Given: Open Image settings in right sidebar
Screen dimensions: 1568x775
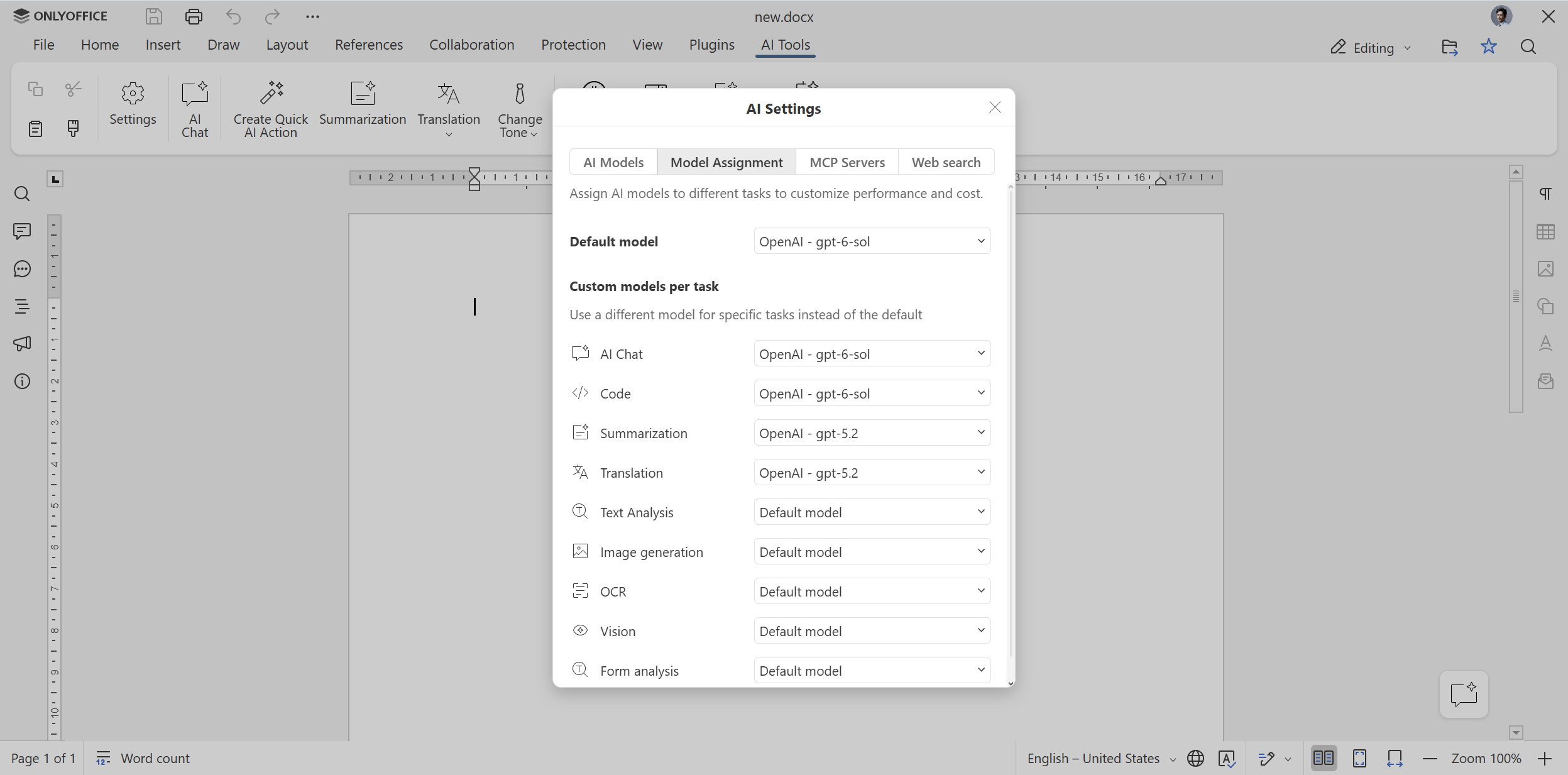Looking at the screenshot, I should coord(1545,269).
